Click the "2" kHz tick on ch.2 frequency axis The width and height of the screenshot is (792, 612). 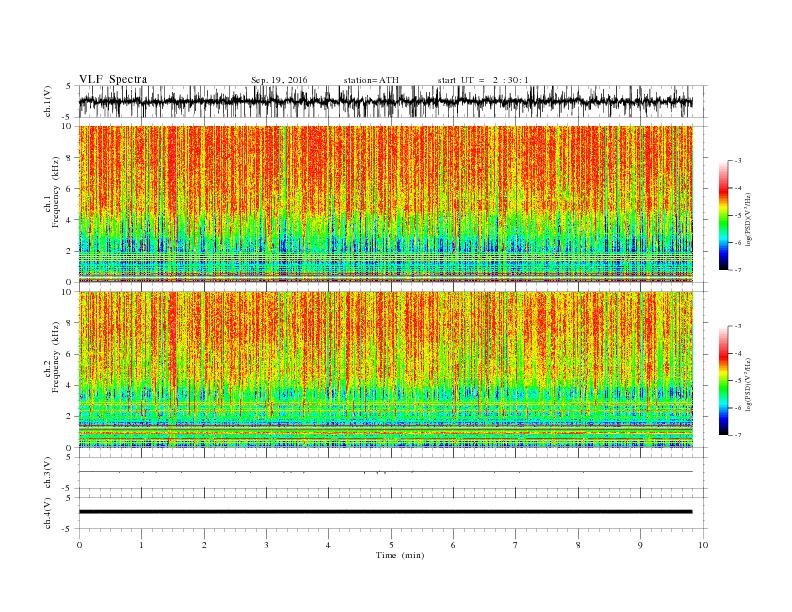[x=69, y=417]
